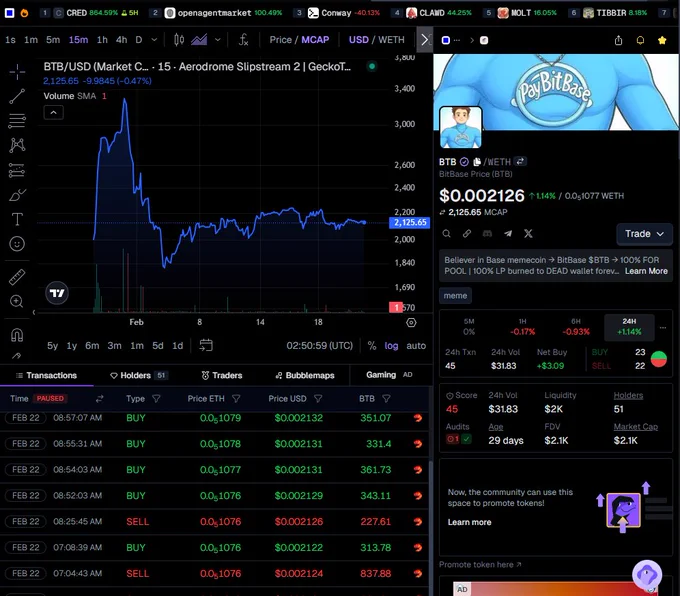
Task: Select the 24H stats period tab
Action: point(629,327)
